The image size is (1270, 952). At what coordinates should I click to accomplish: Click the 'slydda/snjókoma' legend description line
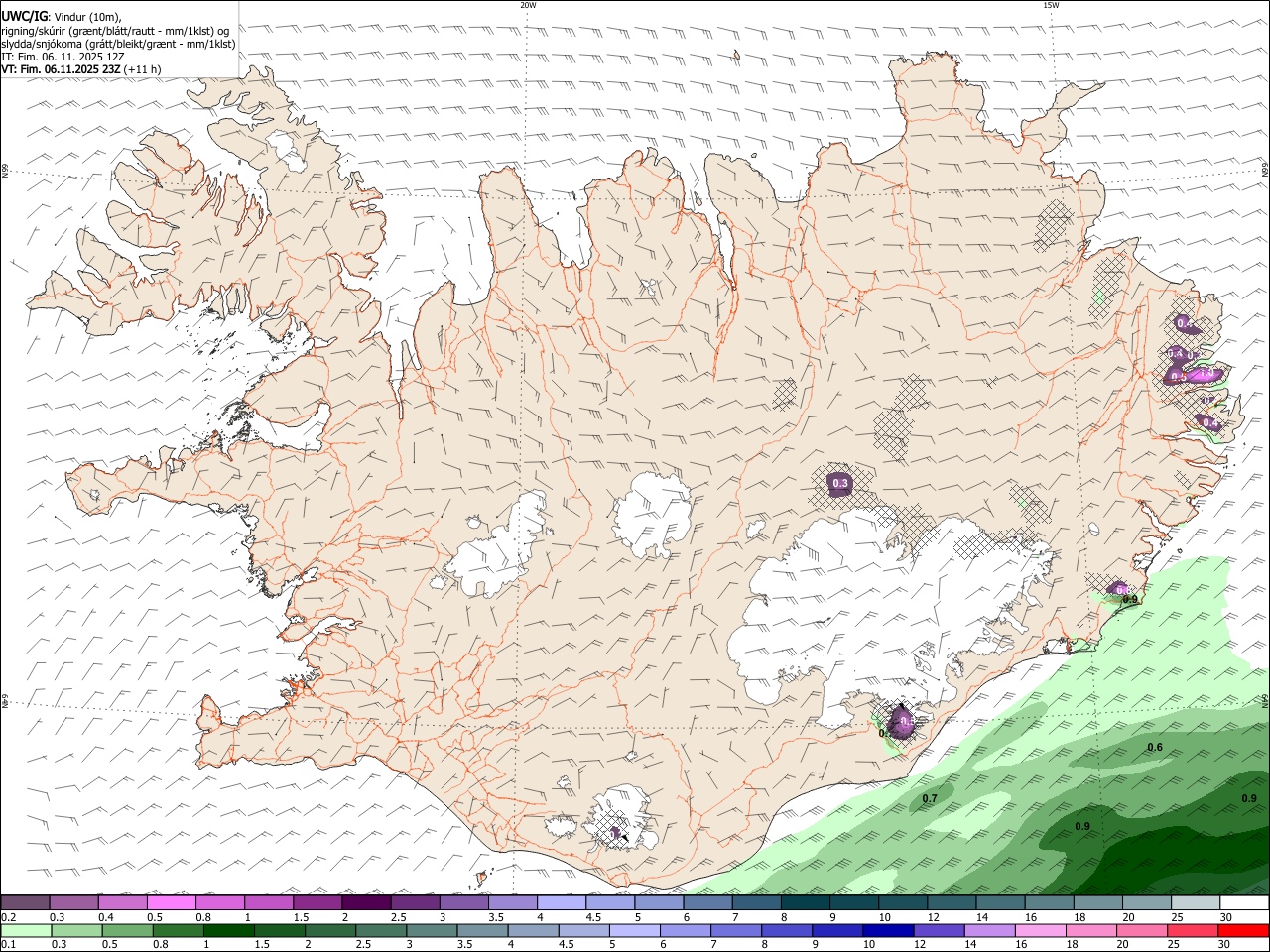tap(118, 44)
